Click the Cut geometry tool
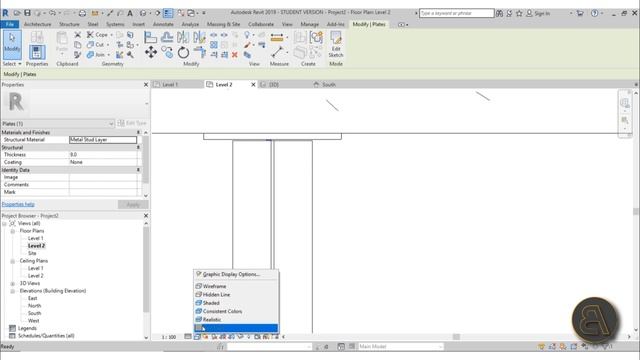Image resolution: width=640 pixels, height=360 pixels. [96, 45]
